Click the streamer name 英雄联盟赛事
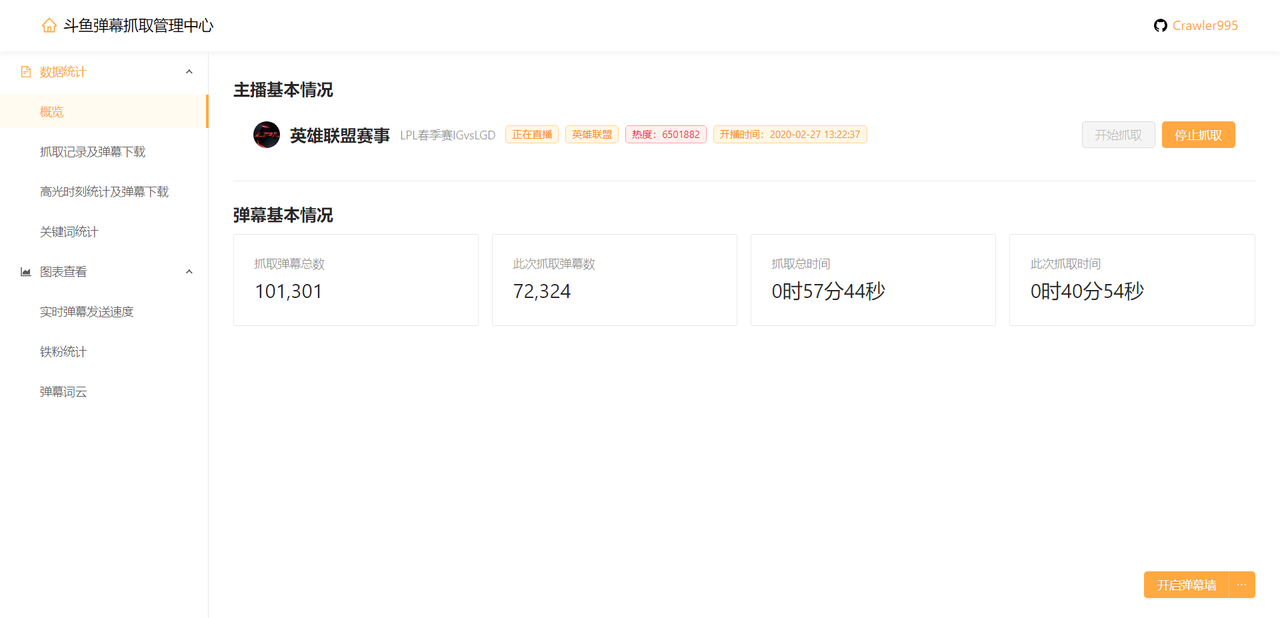Image resolution: width=1280 pixels, height=618 pixels. [x=340, y=135]
